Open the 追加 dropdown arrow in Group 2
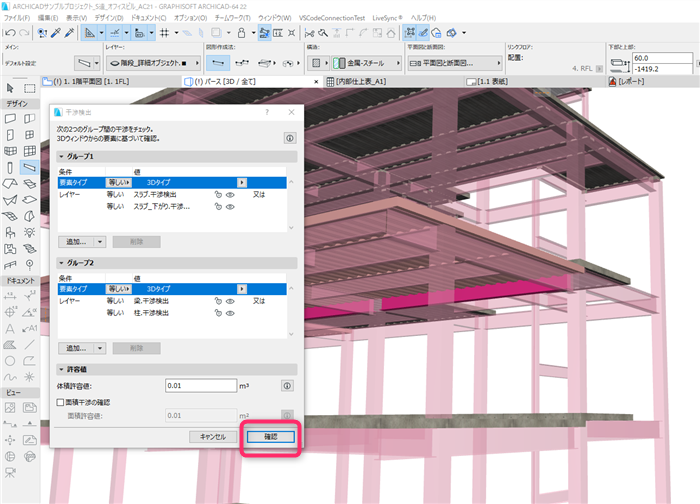This screenshot has height=504, width=700. (x=100, y=348)
